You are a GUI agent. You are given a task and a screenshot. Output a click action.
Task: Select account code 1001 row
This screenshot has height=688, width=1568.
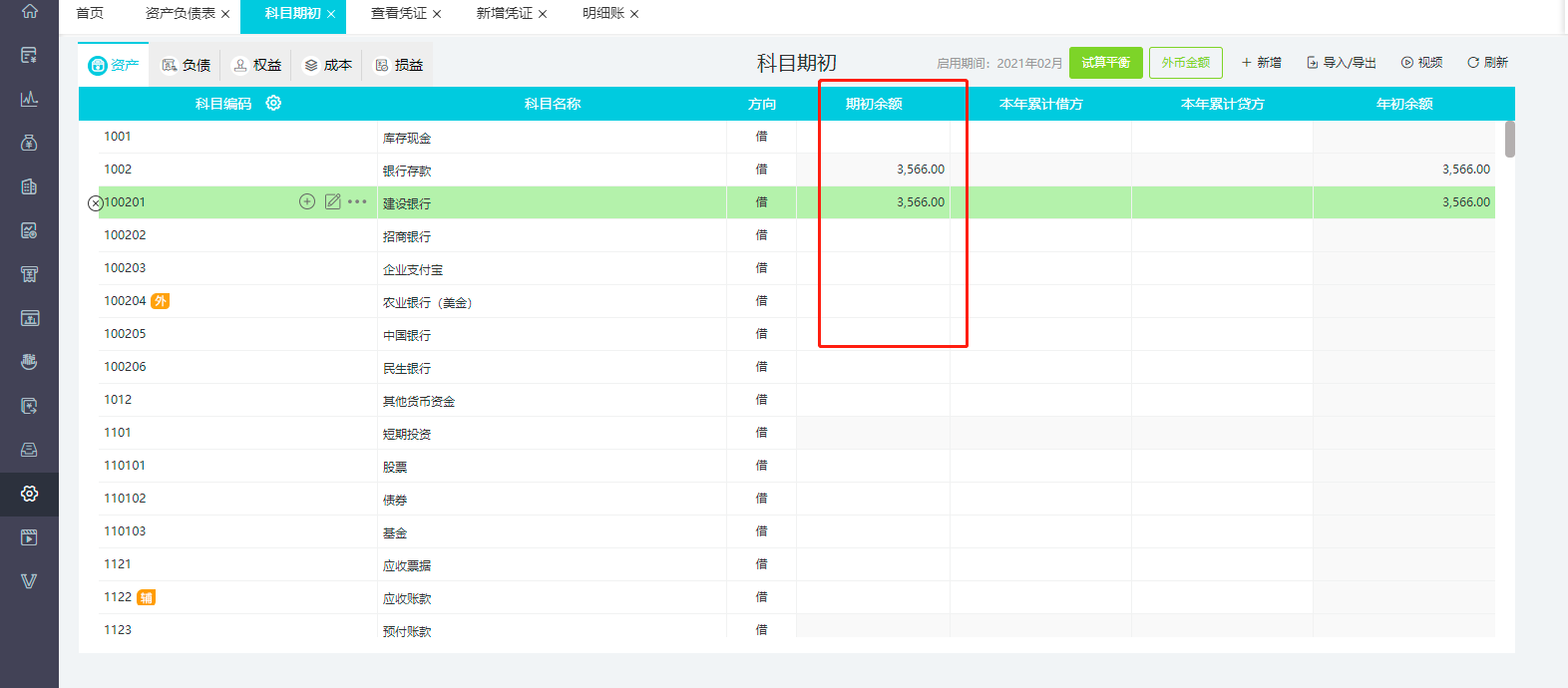pyautogui.click(x=118, y=137)
